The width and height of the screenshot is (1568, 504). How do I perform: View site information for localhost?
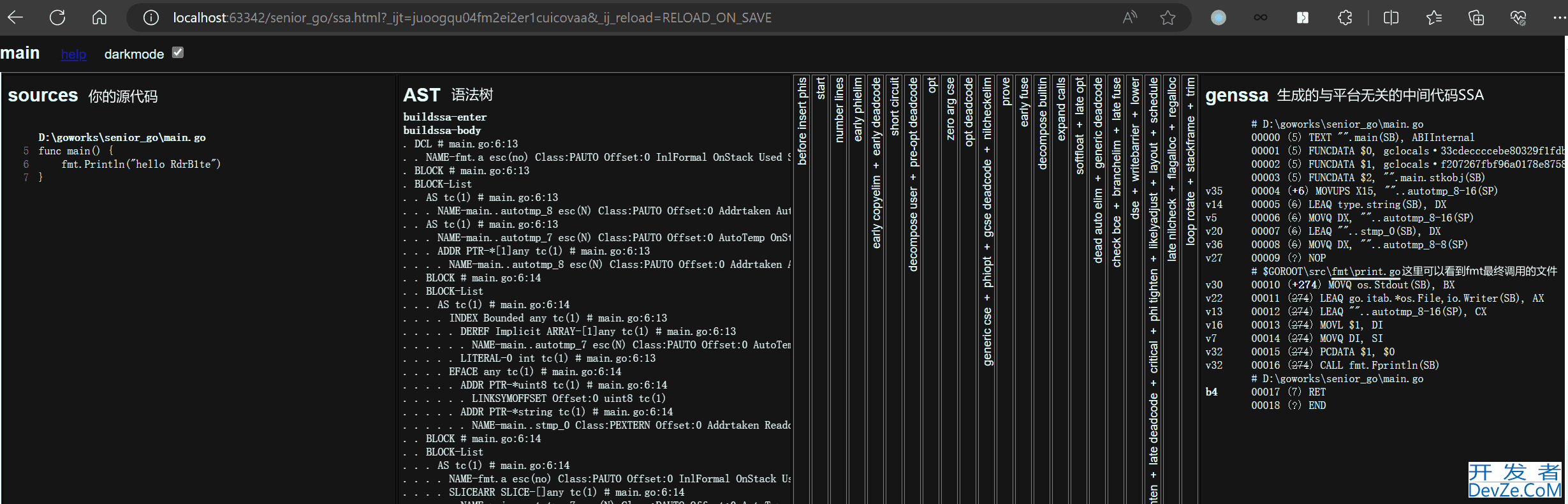point(151,18)
